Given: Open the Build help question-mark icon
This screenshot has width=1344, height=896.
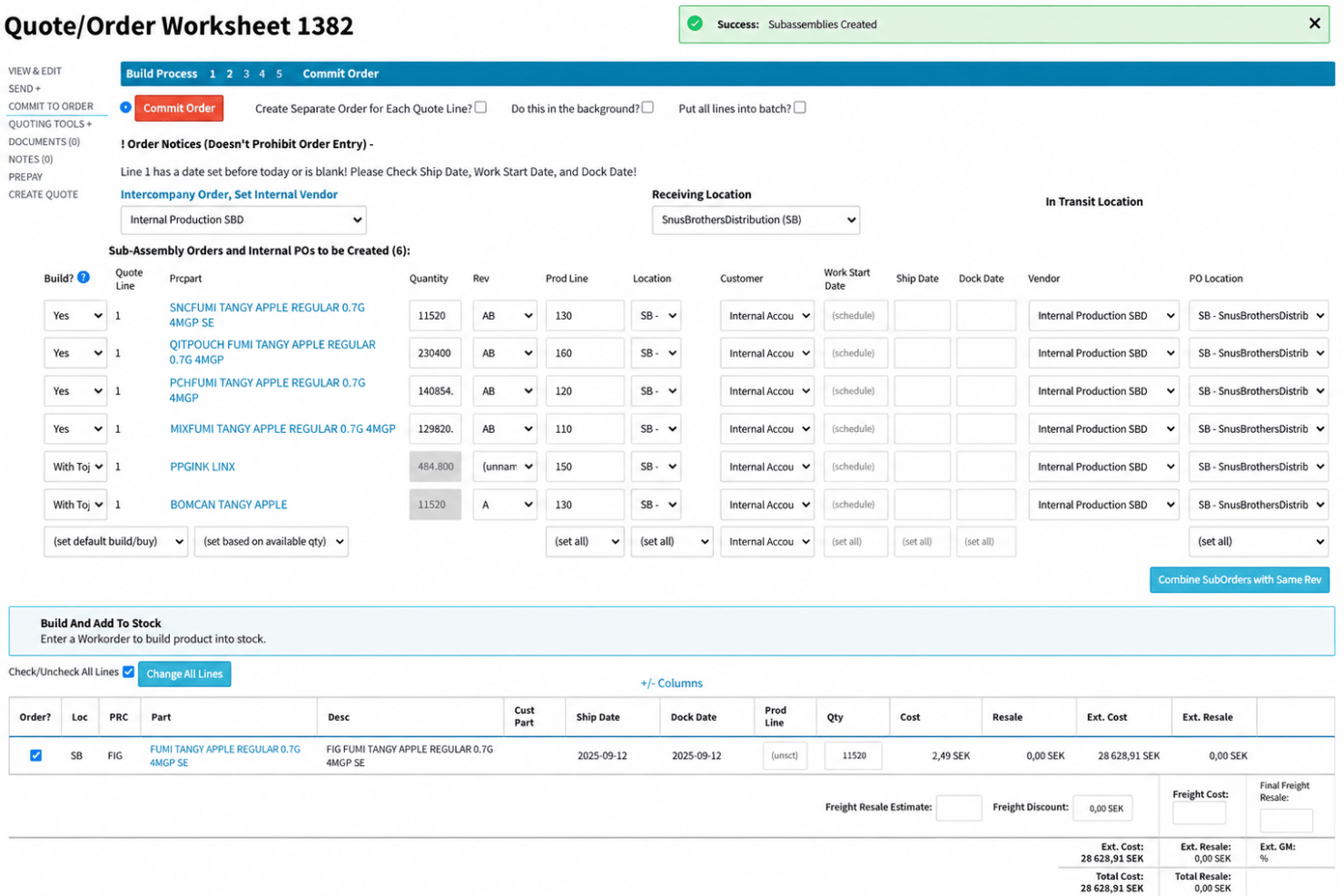Looking at the screenshot, I should 84,278.
